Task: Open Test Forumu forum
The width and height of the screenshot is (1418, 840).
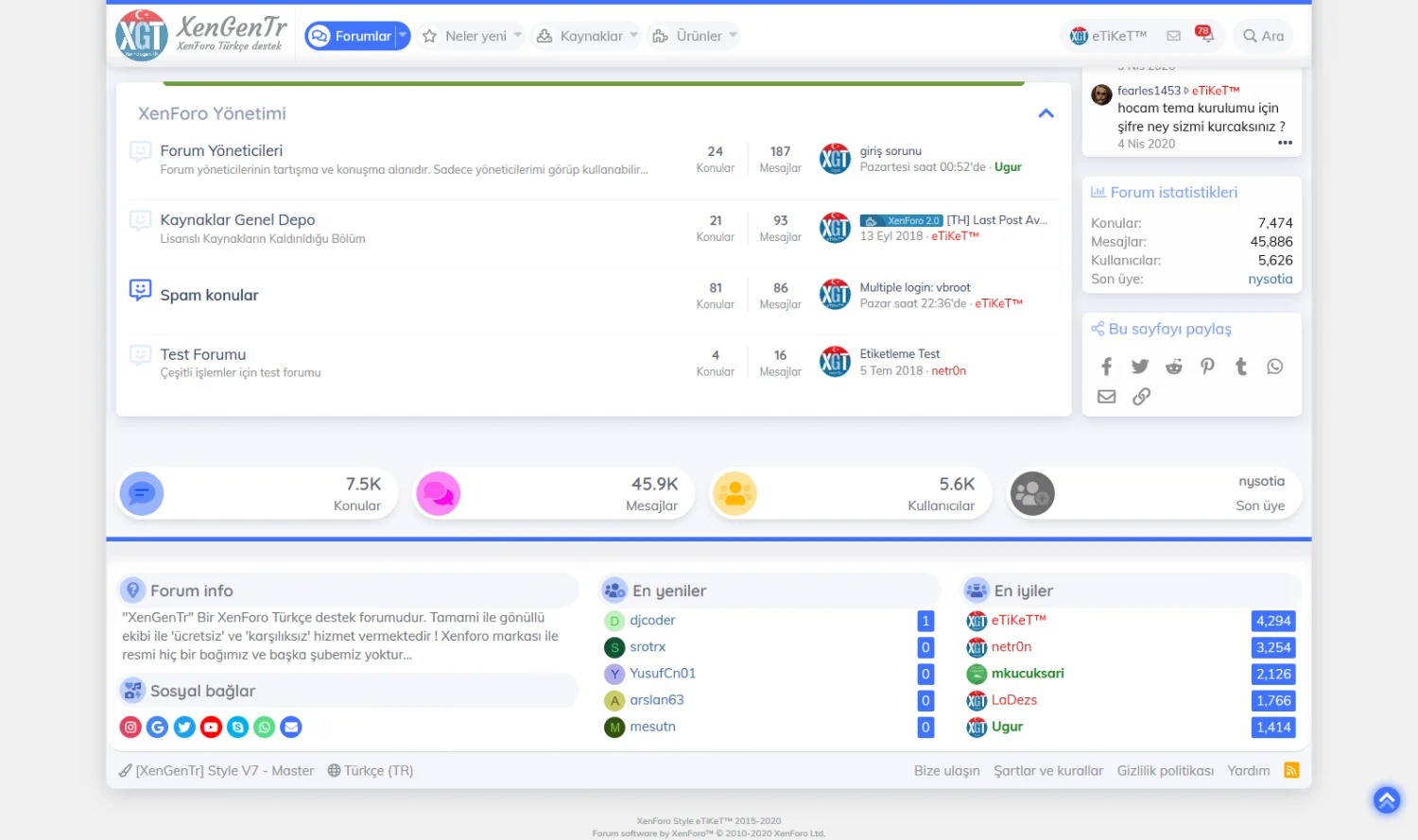Action: (203, 354)
